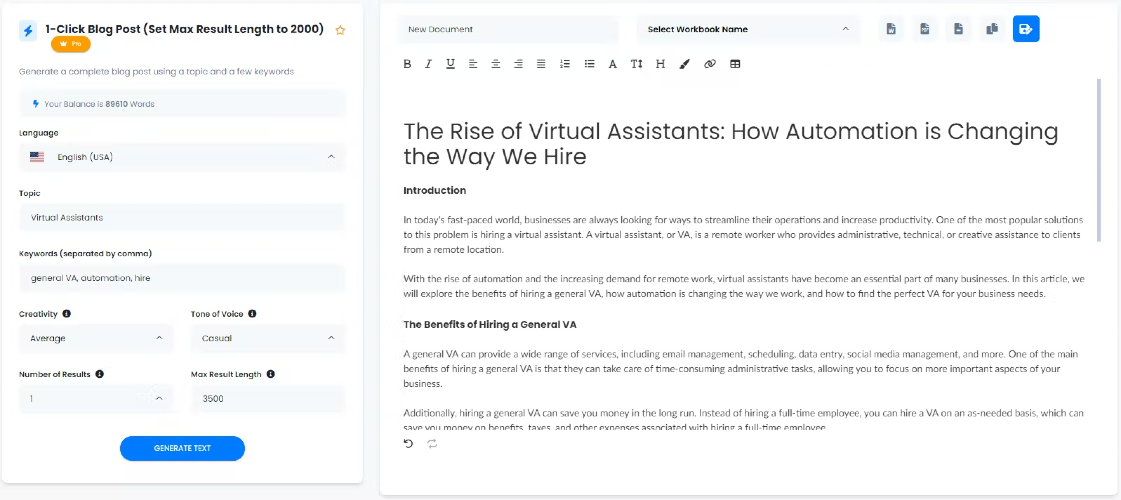Open text color brush icon
The image size is (1121, 500).
click(684, 64)
